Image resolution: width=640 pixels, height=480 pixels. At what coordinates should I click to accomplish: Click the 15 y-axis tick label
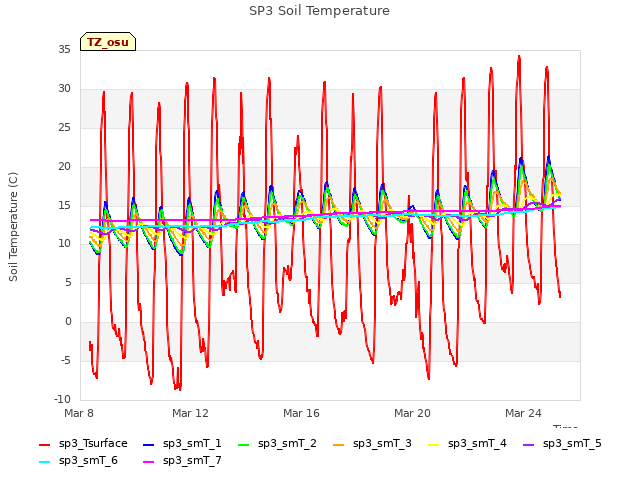[64, 205]
